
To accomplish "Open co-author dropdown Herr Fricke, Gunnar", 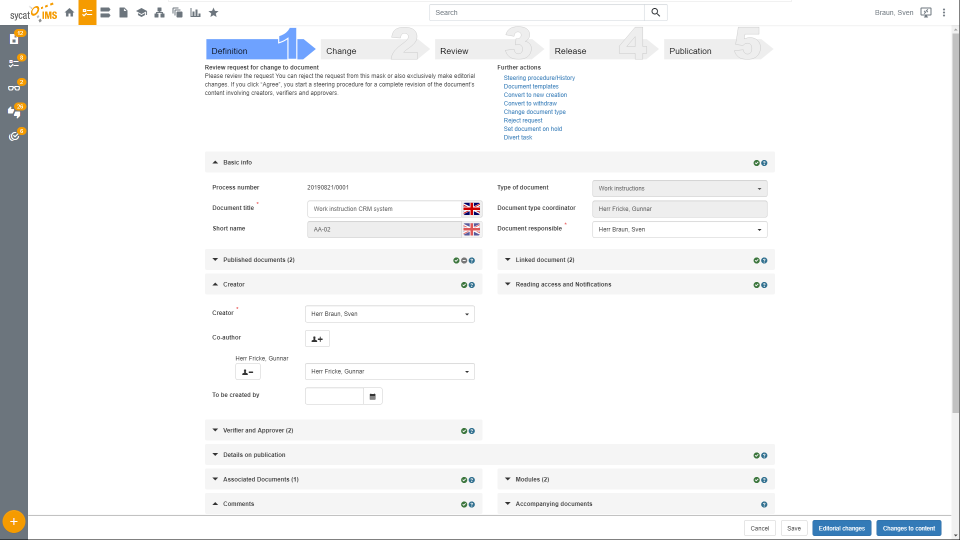I will click(x=390, y=372).
